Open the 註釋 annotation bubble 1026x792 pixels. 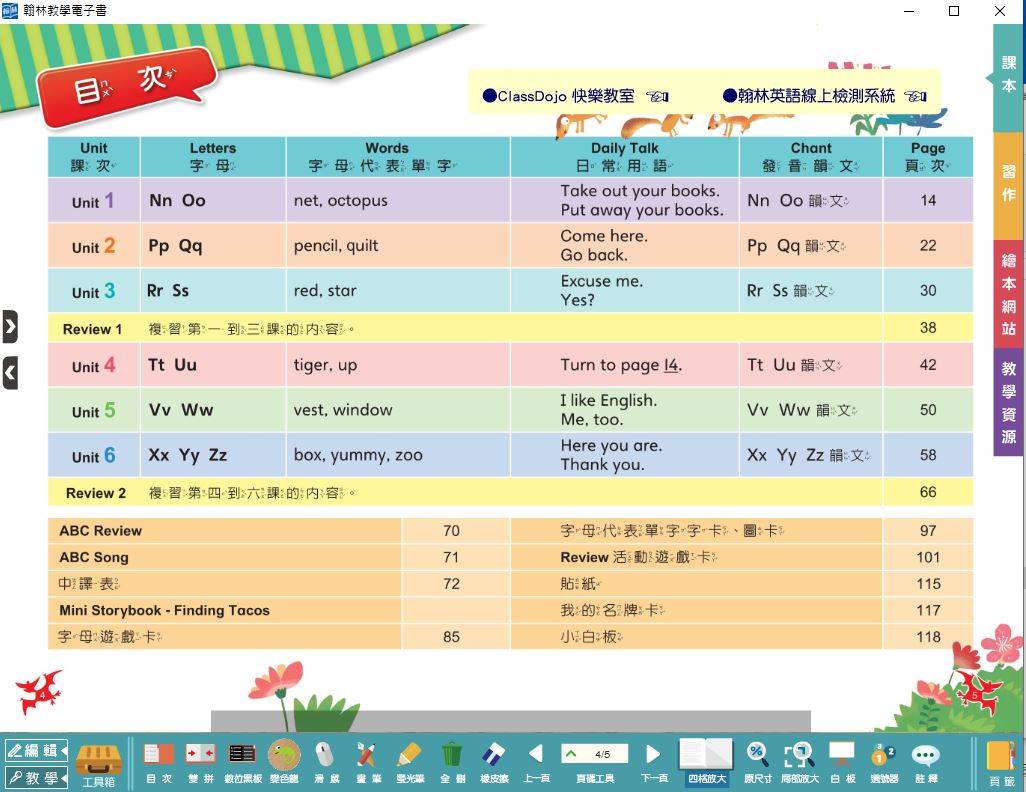(x=926, y=763)
